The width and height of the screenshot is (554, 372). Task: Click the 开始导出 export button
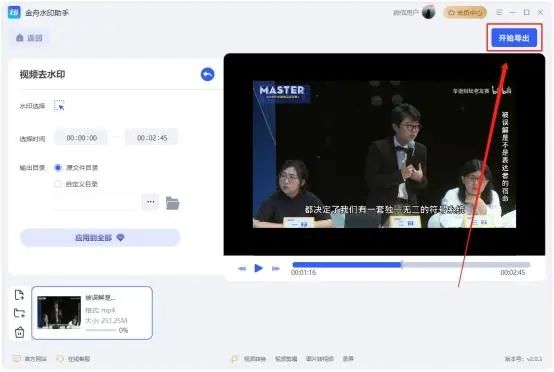[514, 38]
